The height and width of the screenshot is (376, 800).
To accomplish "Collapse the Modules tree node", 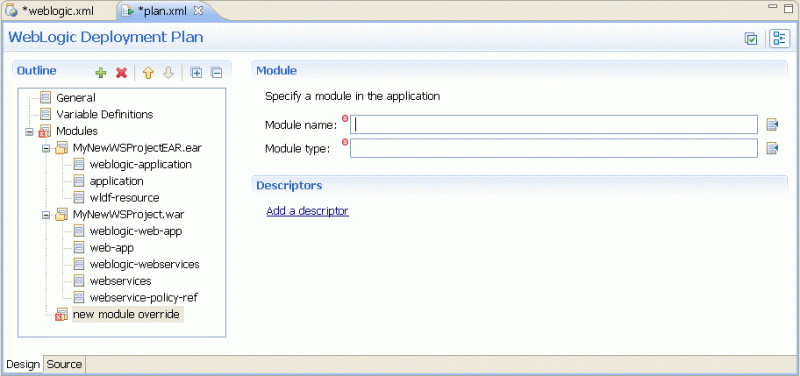I will pyautogui.click(x=29, y=132).
